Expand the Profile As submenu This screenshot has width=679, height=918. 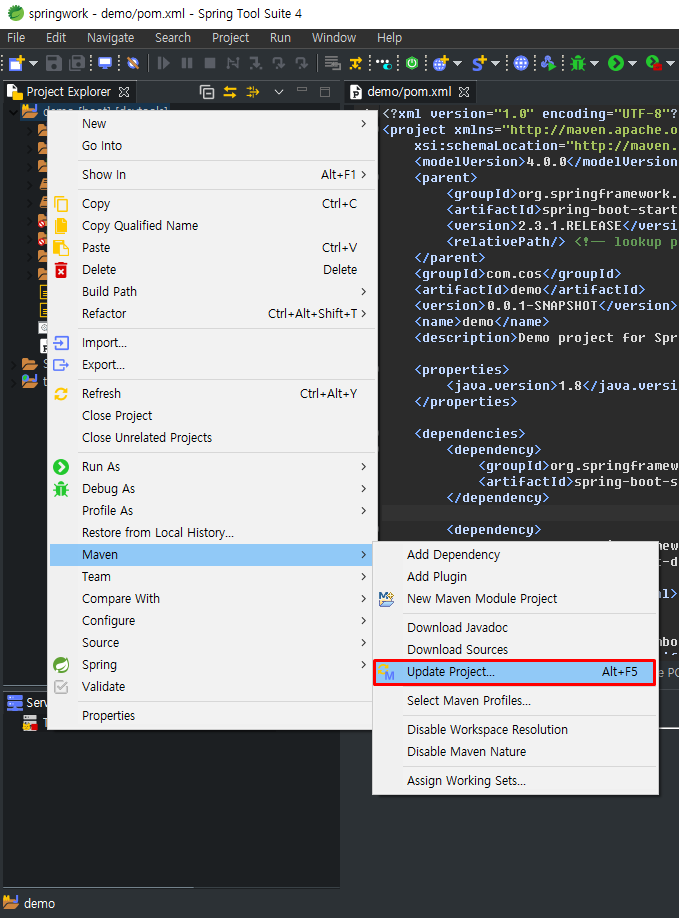212,511
